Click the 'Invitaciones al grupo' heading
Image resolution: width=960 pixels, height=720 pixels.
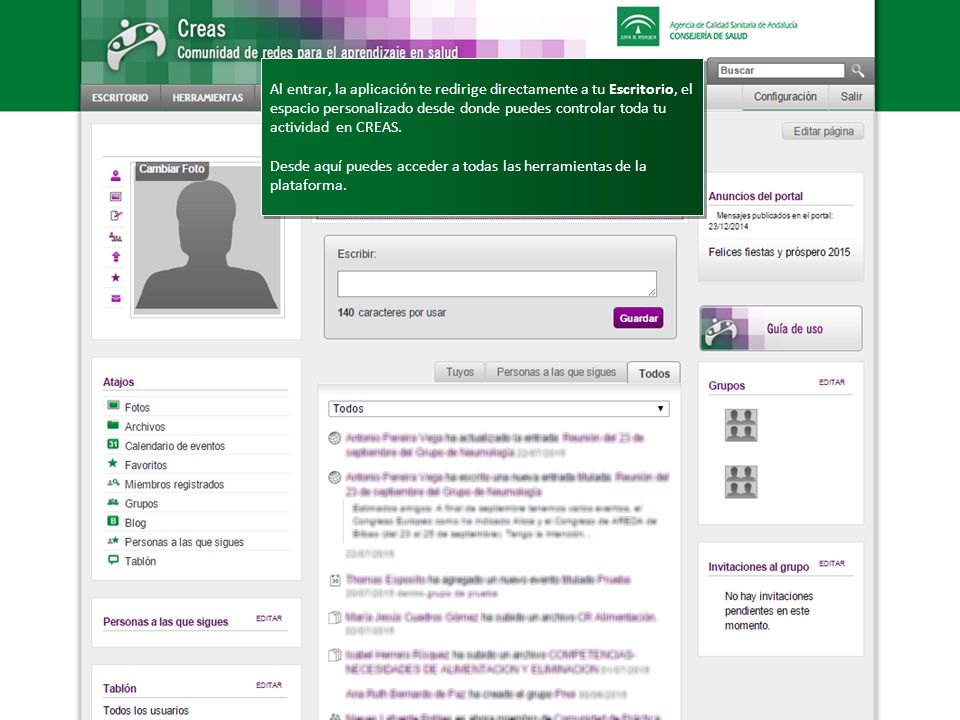pos(759,567)
